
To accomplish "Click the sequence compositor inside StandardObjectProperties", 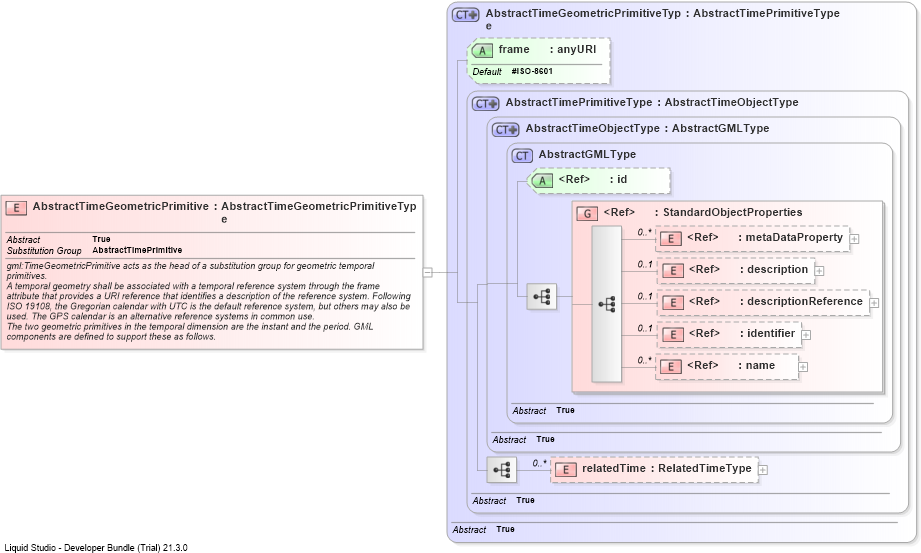I will (x=607, y=304).
